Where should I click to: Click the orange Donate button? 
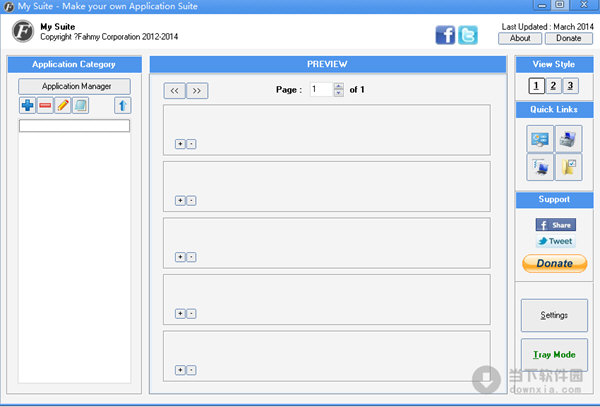(554, 263)
